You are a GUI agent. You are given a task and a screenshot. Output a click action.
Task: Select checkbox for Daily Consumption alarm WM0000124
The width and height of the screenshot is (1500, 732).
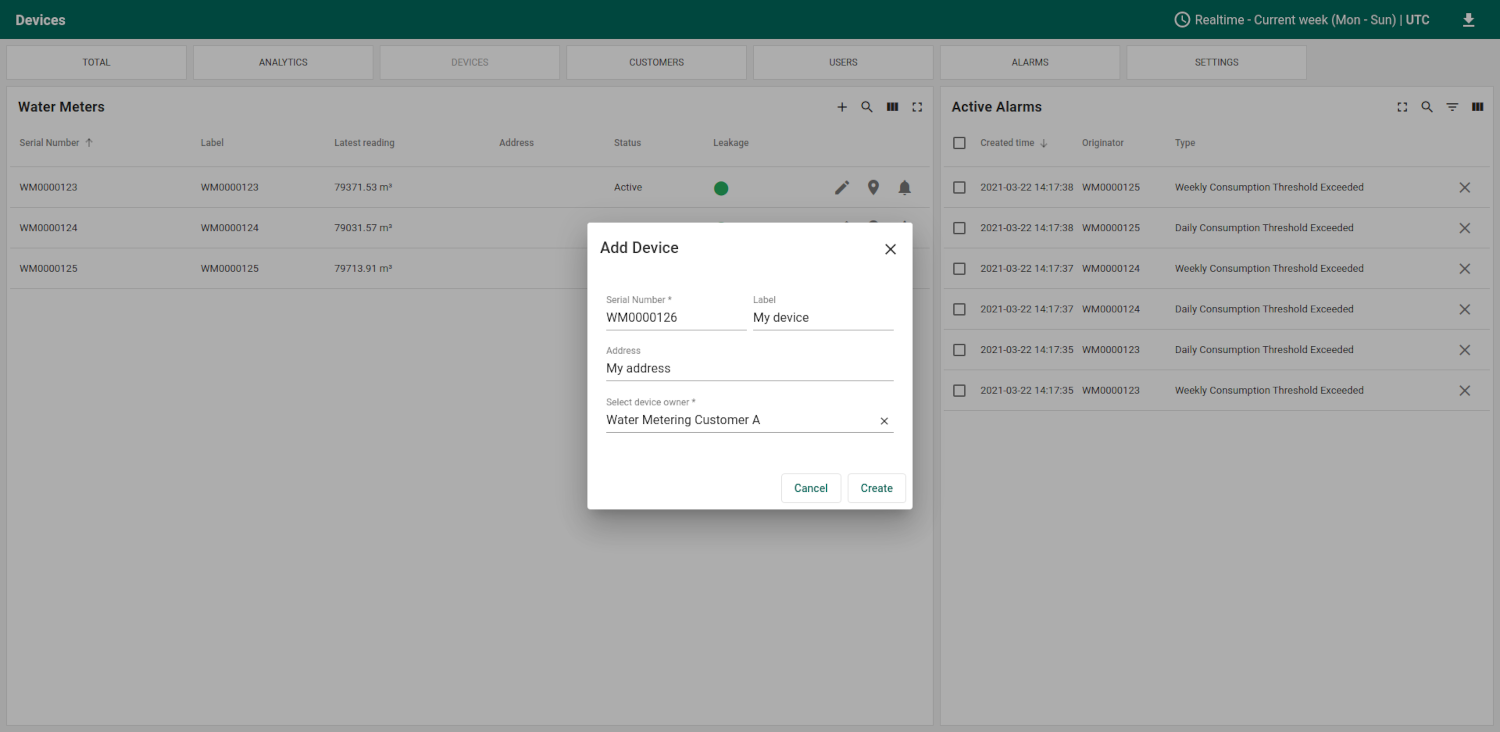click(960, 310)
